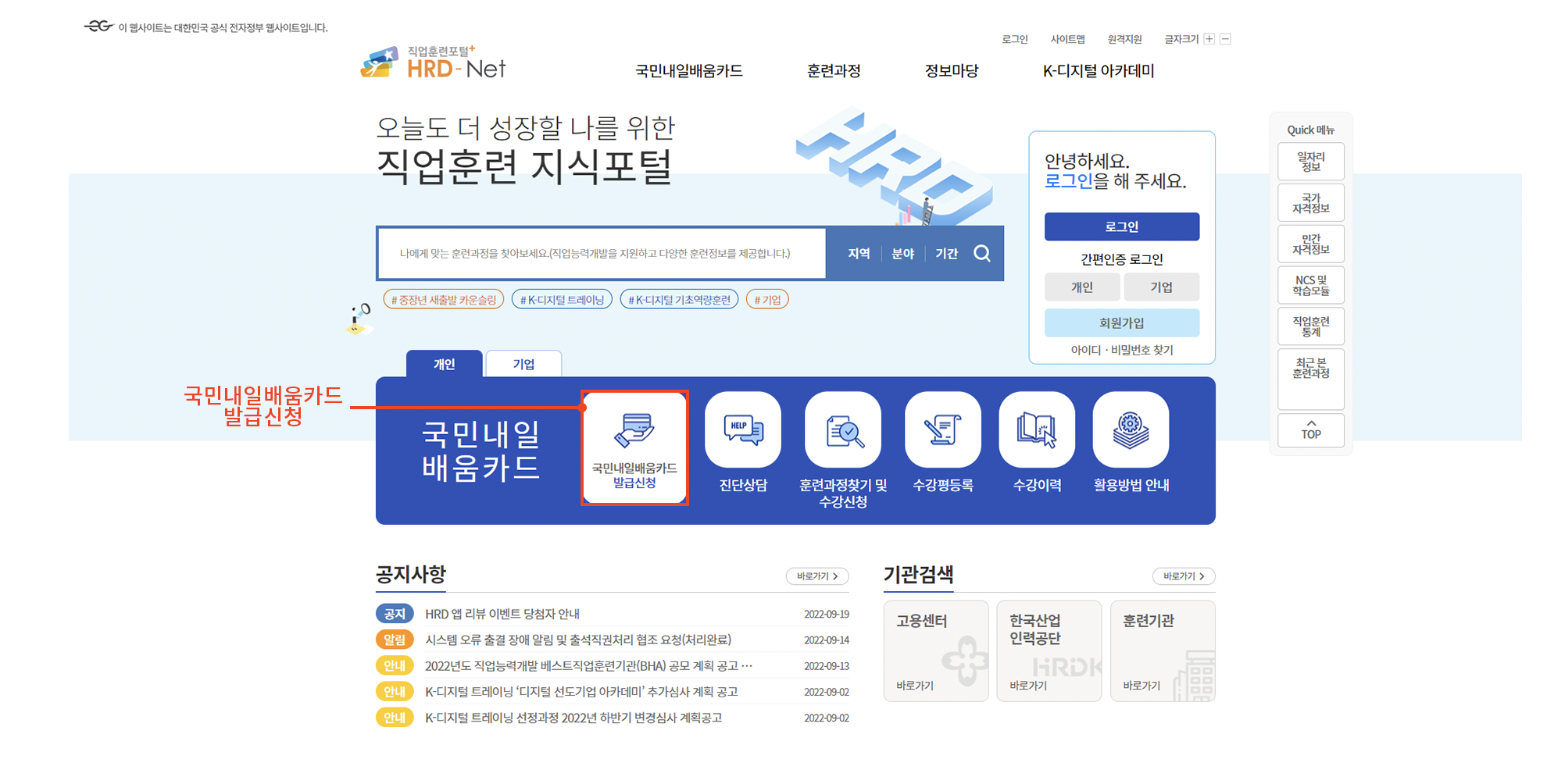Screen dimensions: 1547x784
Task: Open 최근 본 훈련과정 quick menu
Action: (1311, 380)
